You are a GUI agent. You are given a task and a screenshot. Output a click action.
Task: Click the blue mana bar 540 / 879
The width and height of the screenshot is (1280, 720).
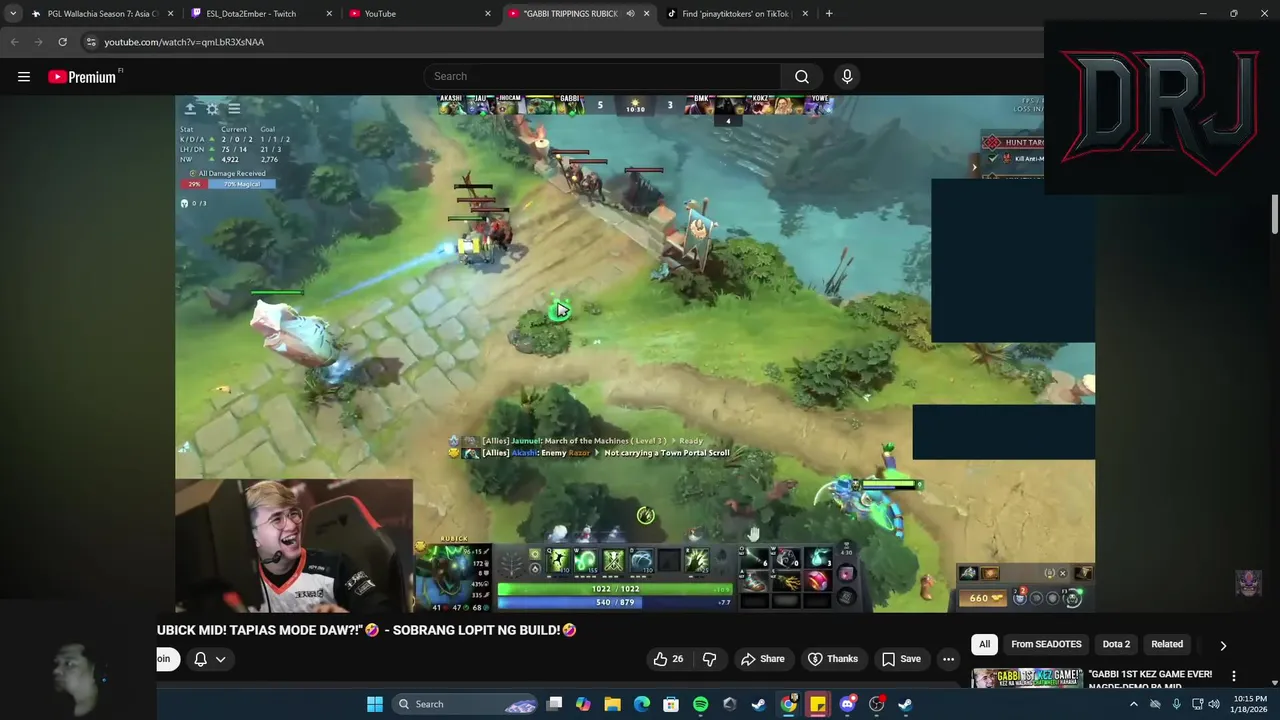click(x=616, y=602)
